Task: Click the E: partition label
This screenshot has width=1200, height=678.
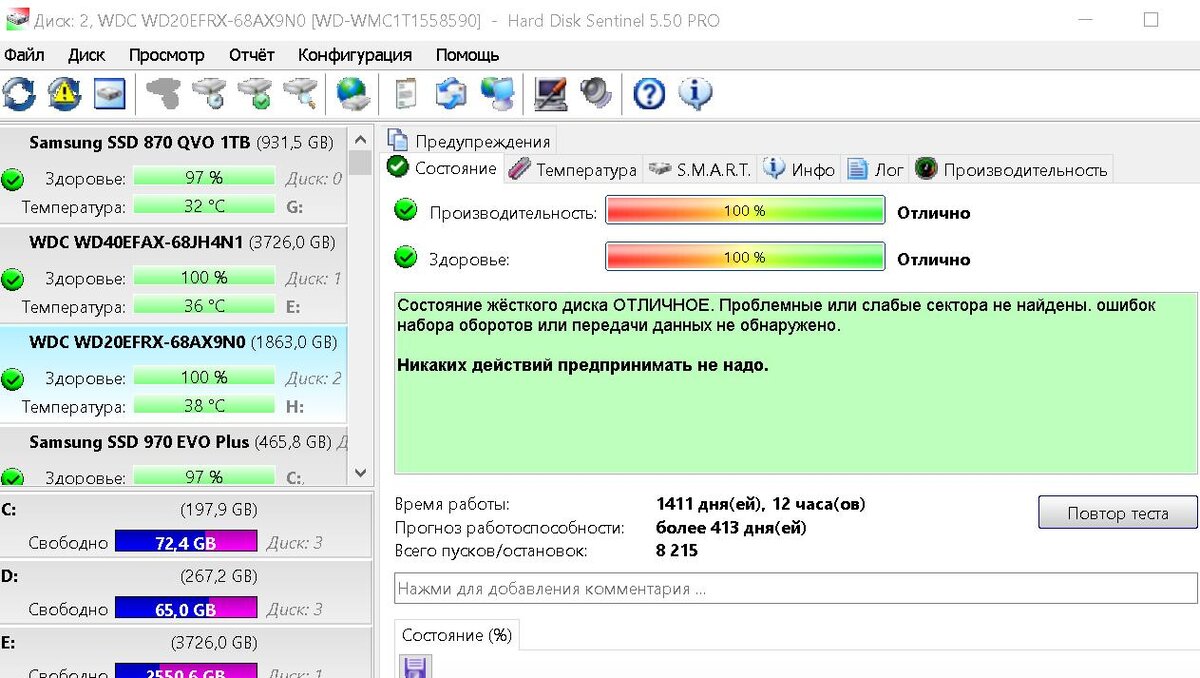Action: (x=9, y=642)
